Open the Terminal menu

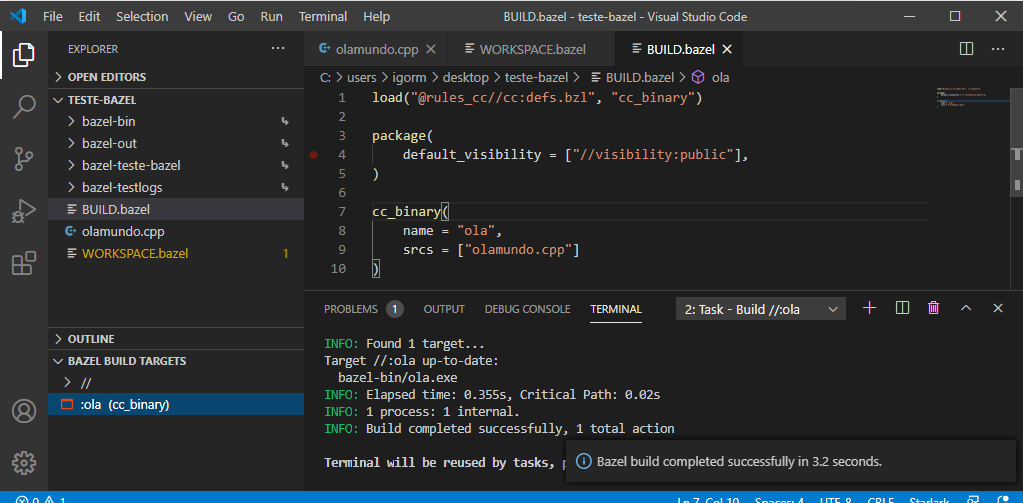click(322, 16)
